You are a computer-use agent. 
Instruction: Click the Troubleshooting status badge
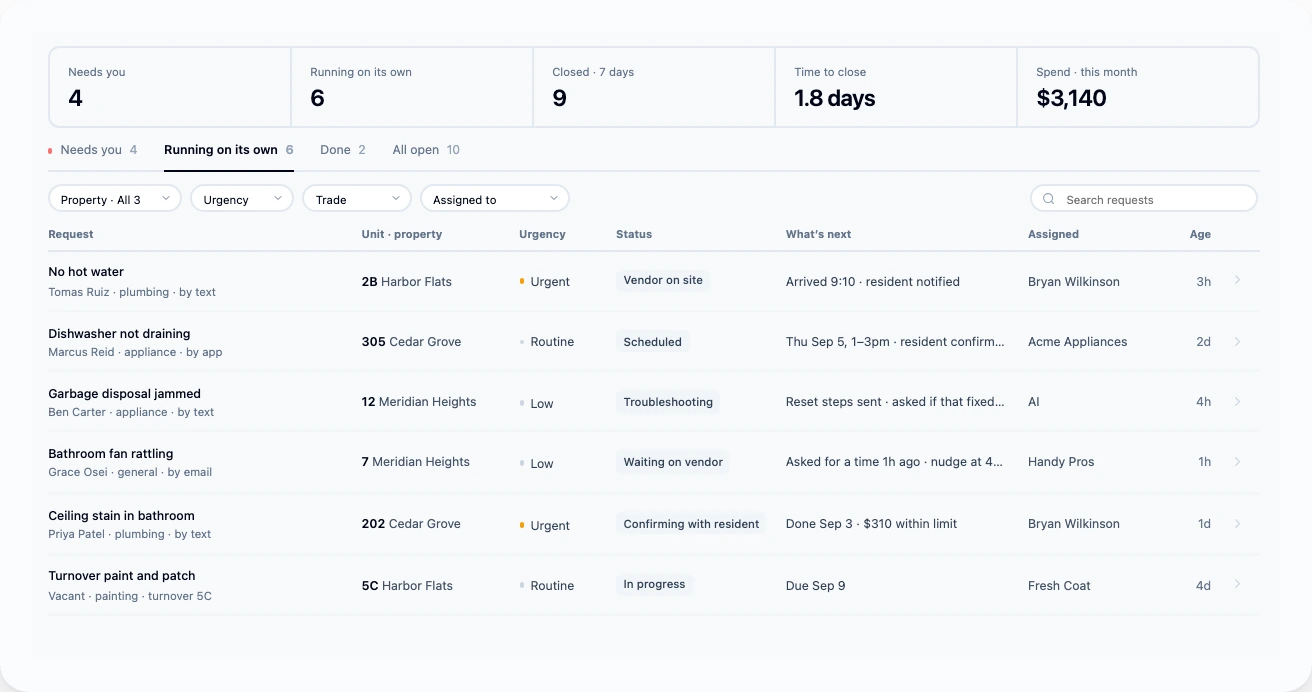(668, 402)
